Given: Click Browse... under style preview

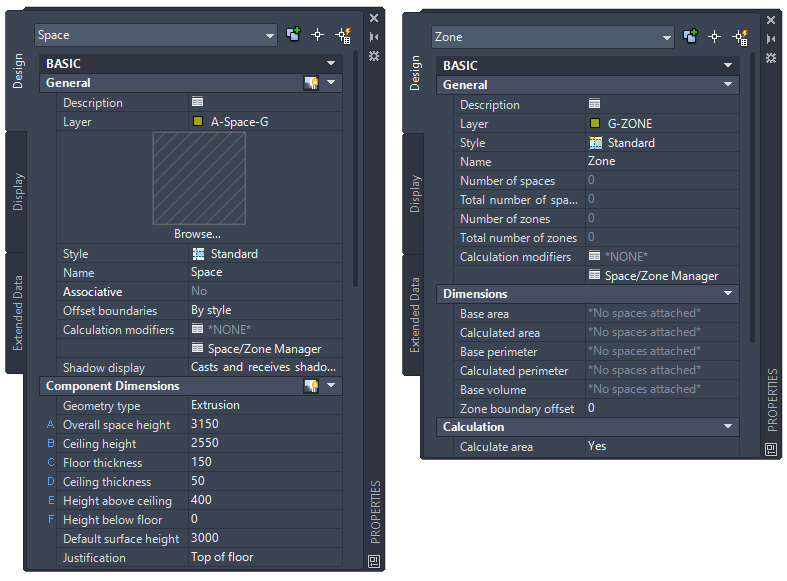Looking at the screenshot, I should [x=197, y=234].
